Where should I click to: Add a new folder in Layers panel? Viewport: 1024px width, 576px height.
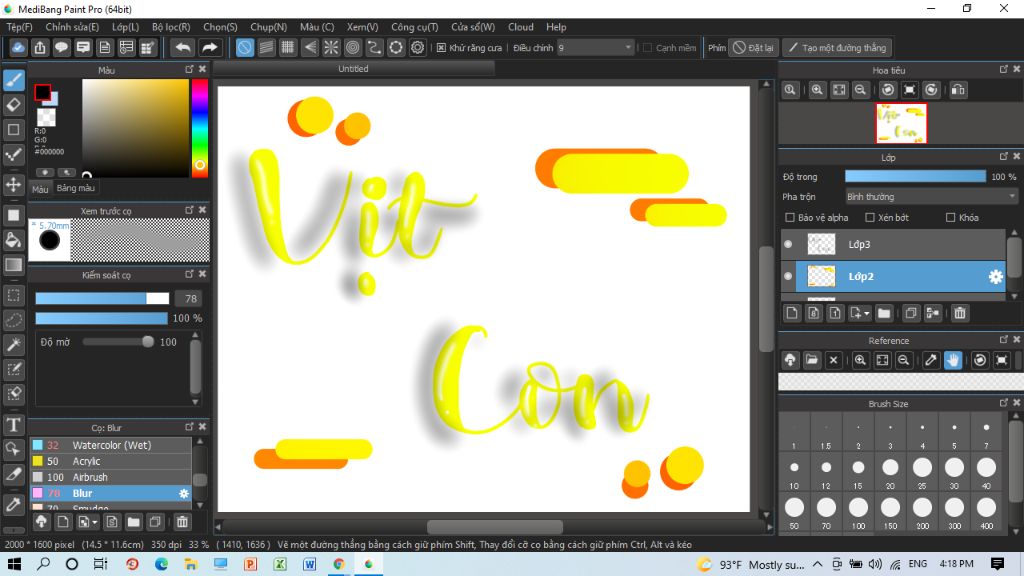tap(884, 313)
